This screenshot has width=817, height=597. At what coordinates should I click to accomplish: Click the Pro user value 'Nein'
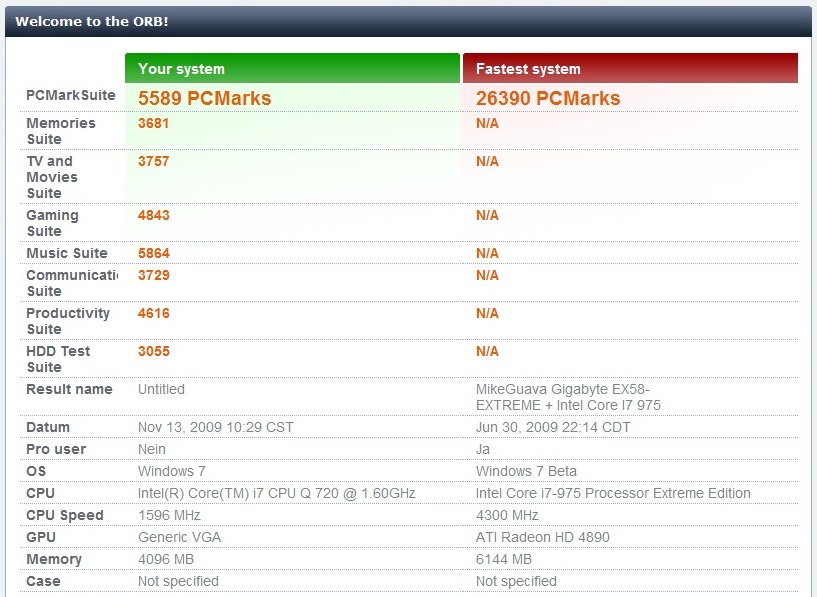pyautogui.click(x=152, y=449)
